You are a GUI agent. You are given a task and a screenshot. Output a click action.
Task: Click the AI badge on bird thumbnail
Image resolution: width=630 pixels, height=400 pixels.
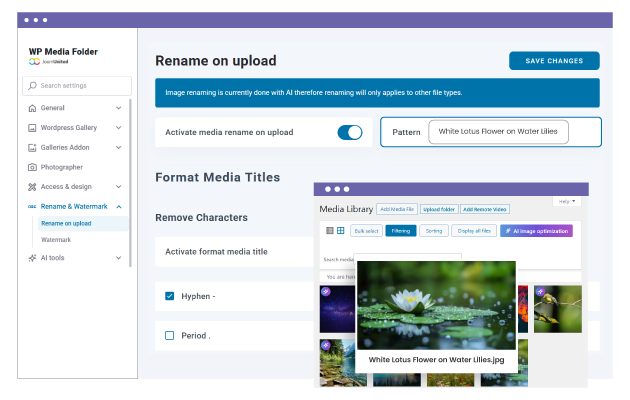(541, 292)
